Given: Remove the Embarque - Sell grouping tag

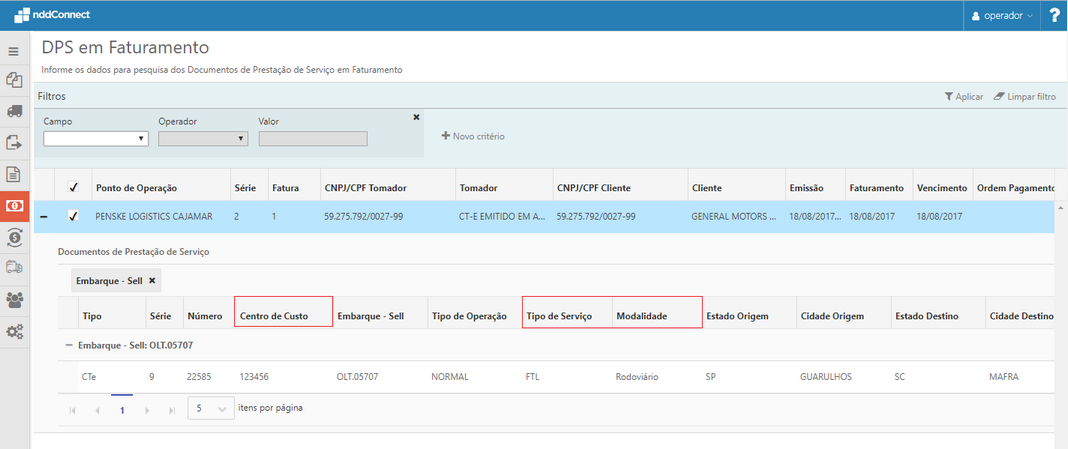Looking at the screenshot, I should pyautogui.click(x=152, y=281).
